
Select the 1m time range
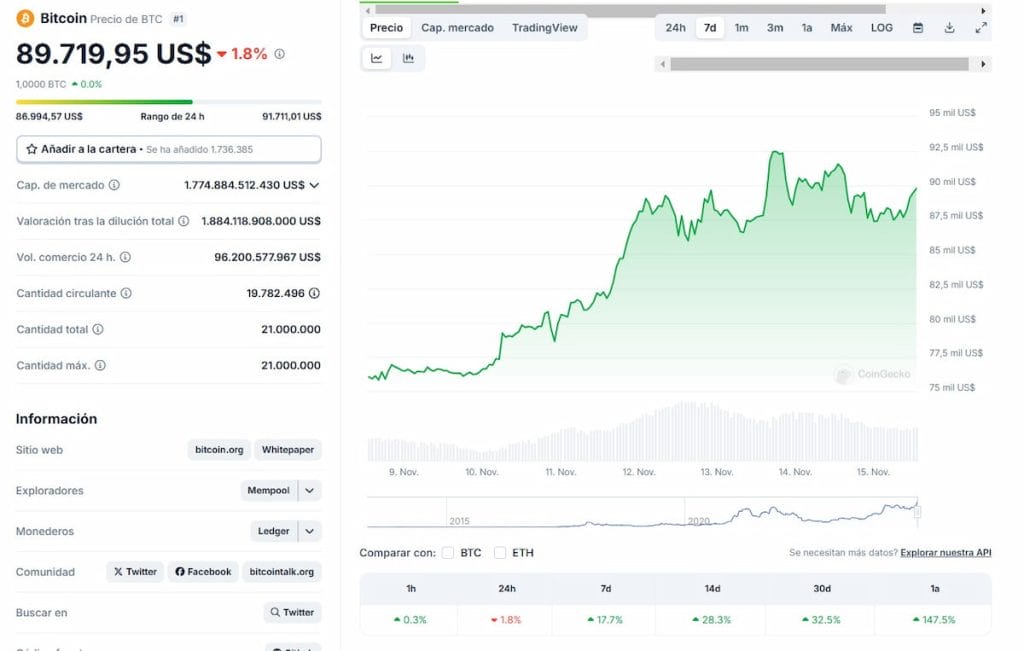tap(741, 28)
